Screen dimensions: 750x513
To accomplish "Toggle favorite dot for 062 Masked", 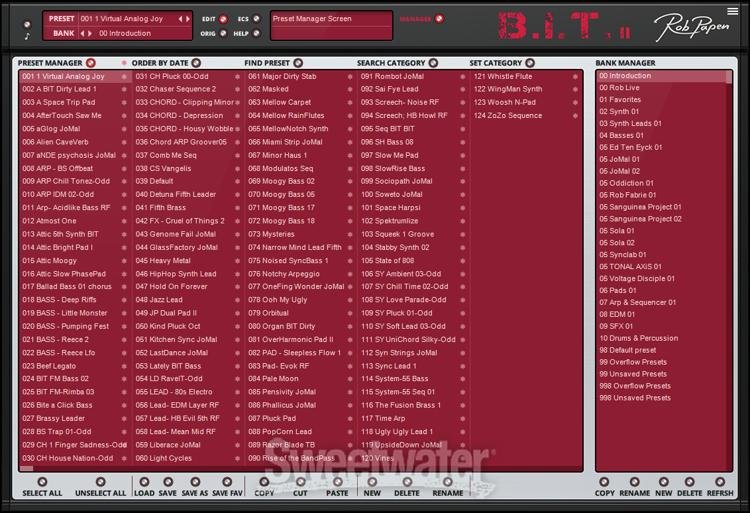I will 350,89.
